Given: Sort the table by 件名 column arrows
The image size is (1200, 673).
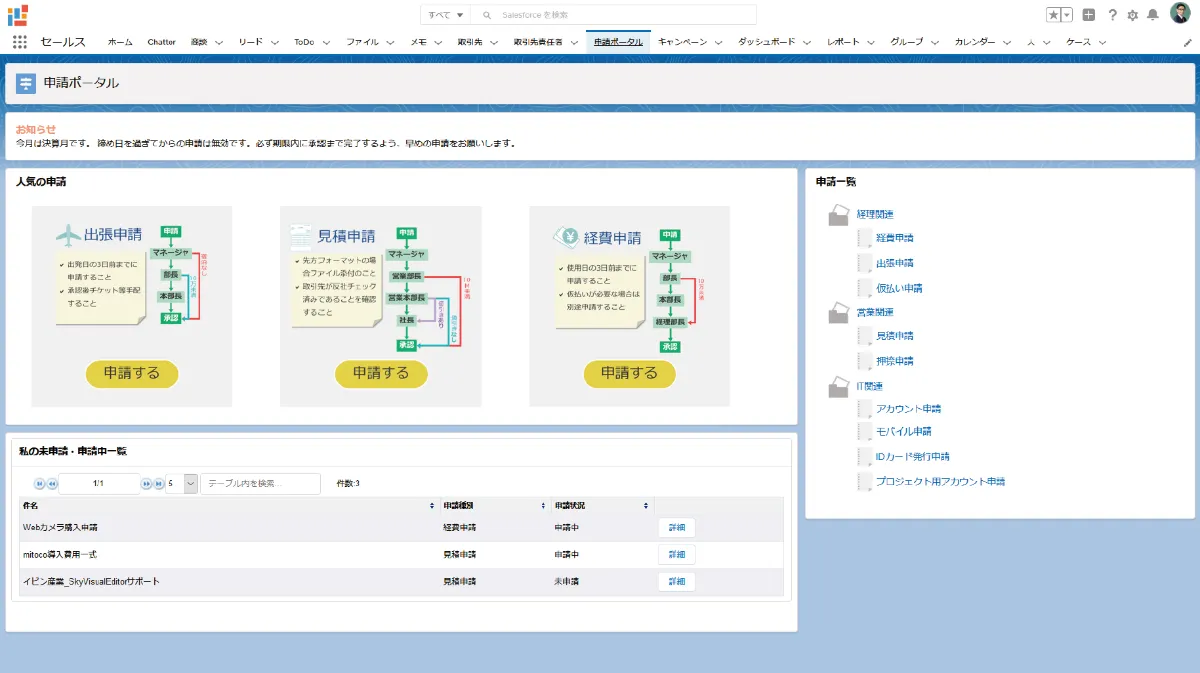Looking at the screenshot, I should tap(432, 505).
